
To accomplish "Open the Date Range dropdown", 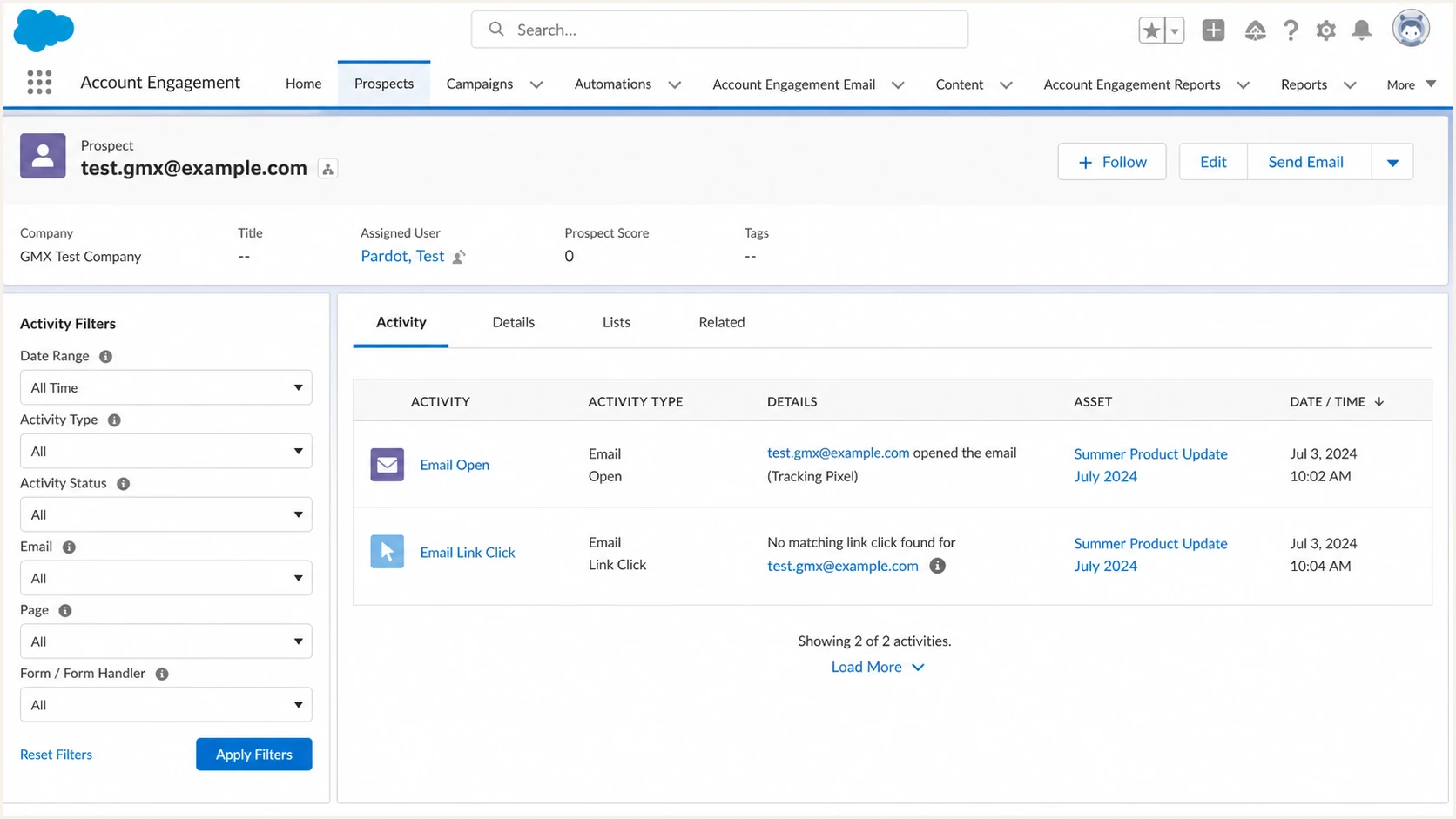I will pos(165,387).
